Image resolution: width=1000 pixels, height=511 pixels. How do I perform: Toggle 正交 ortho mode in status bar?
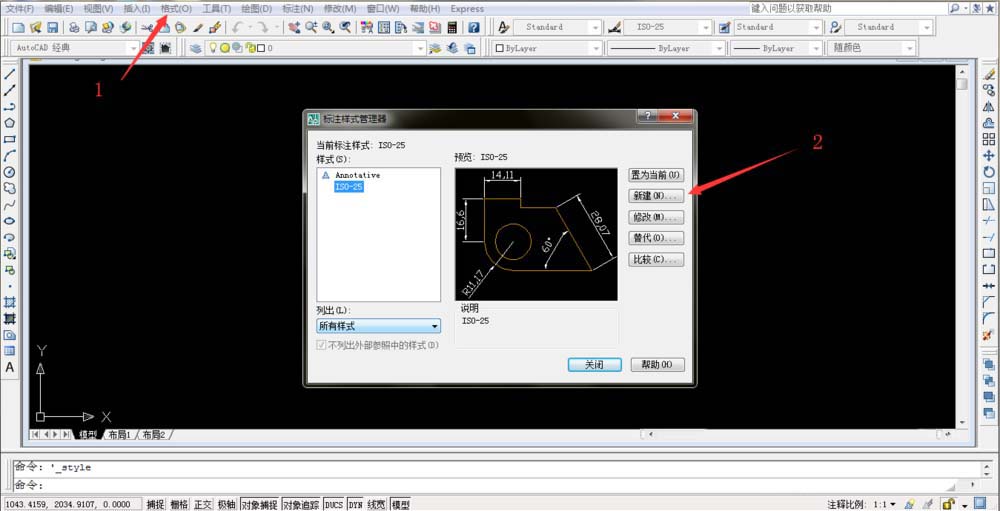pos(203,505)
